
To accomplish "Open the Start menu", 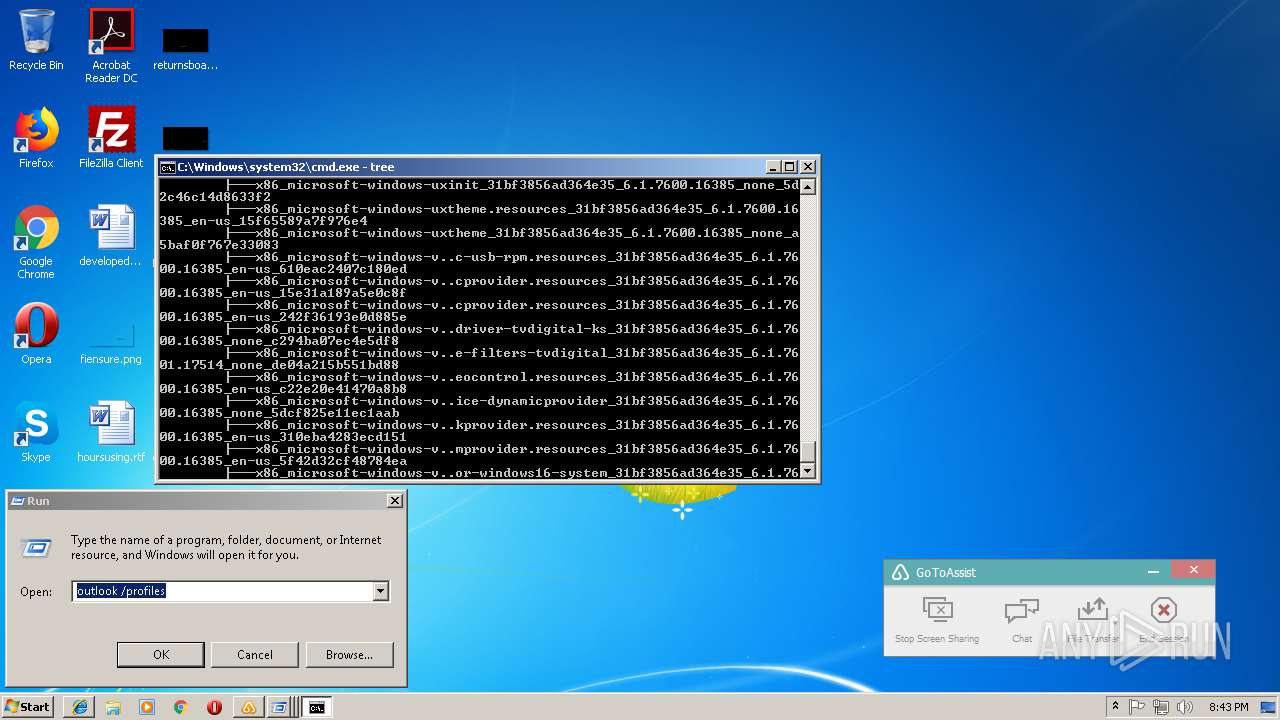I will pos(27,706).
